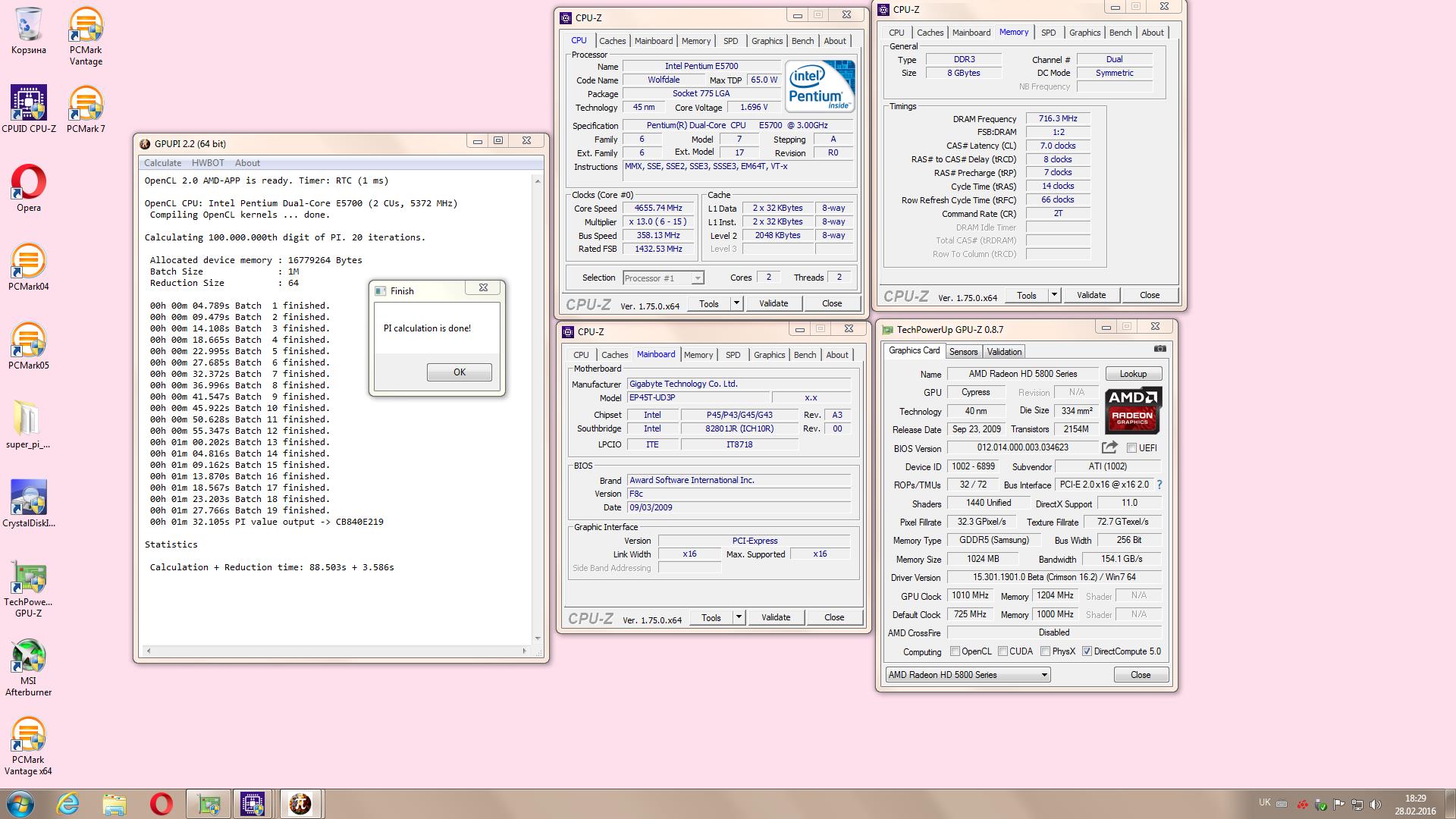This screenshot has height=819, width=1456.
Task: Select the PCMark Vantage x64 desktop icon
Action: pyautogui.click(x=29, y=746)
